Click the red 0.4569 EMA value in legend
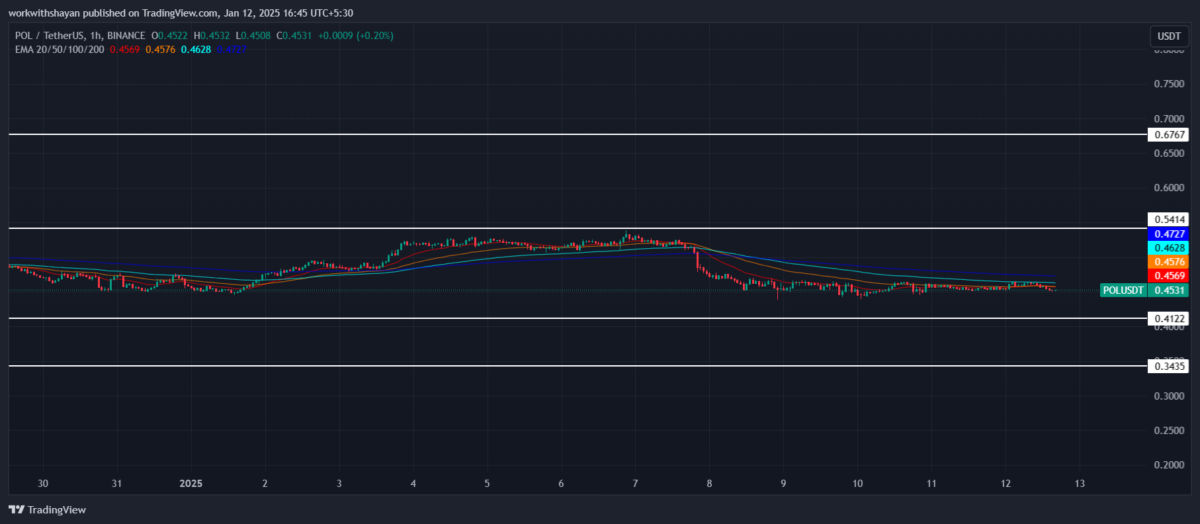 [x=124, y=49]
